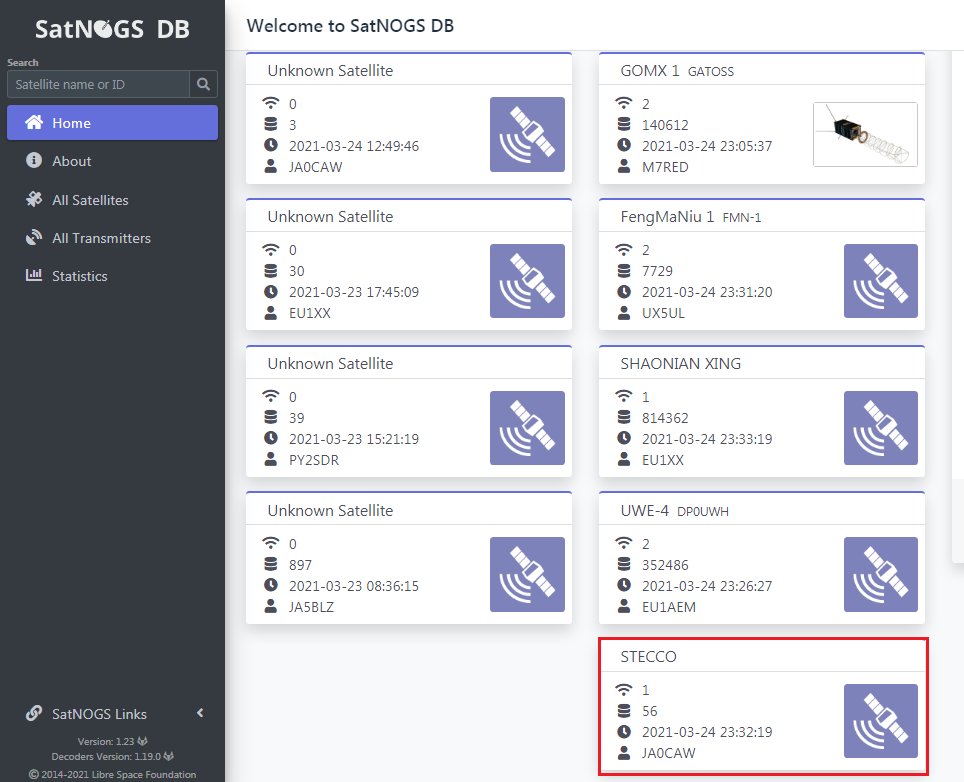Click the PY2SDR user name
The image size is (964, 782).
[314, 460]
